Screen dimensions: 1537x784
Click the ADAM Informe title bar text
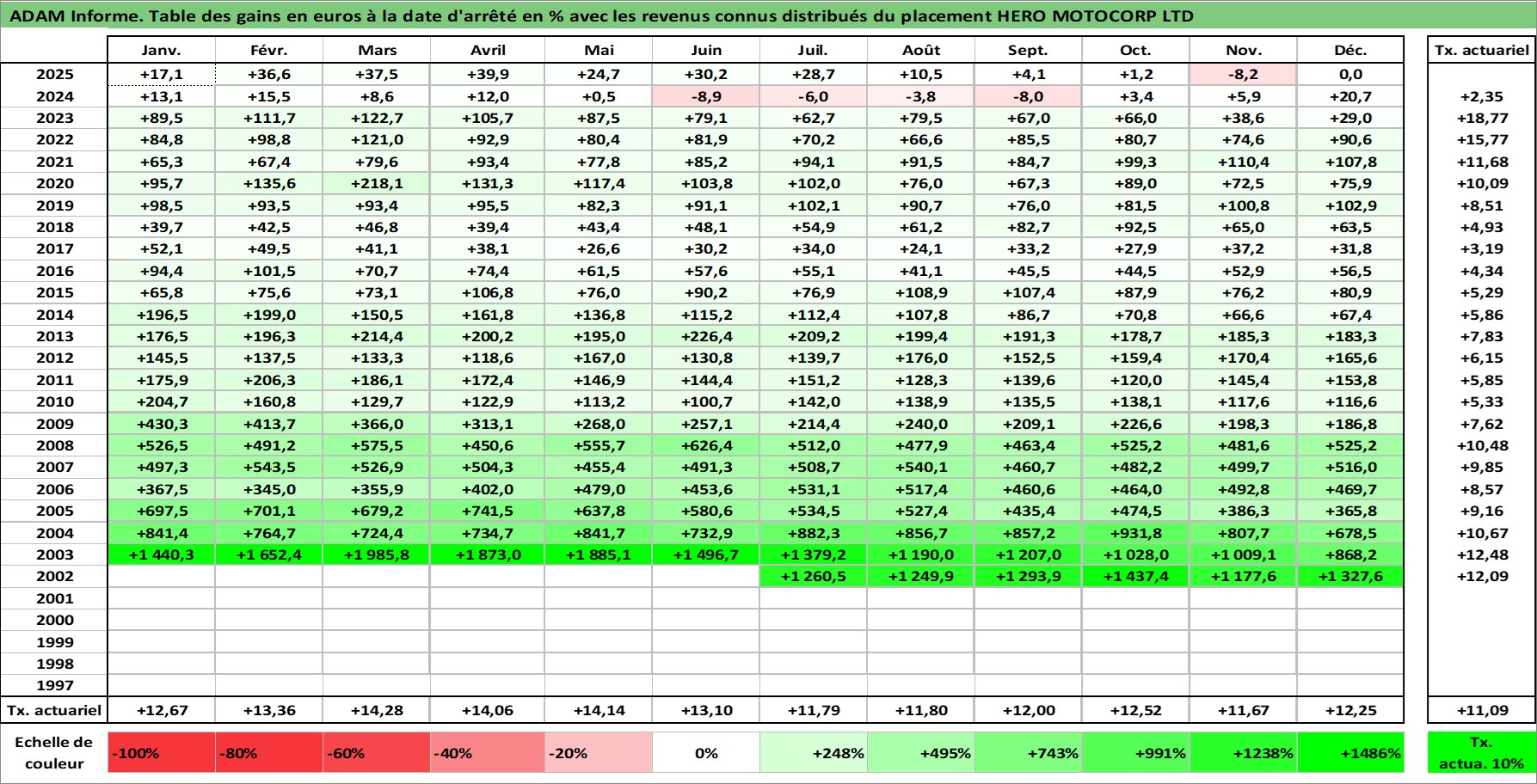[601, 15]
